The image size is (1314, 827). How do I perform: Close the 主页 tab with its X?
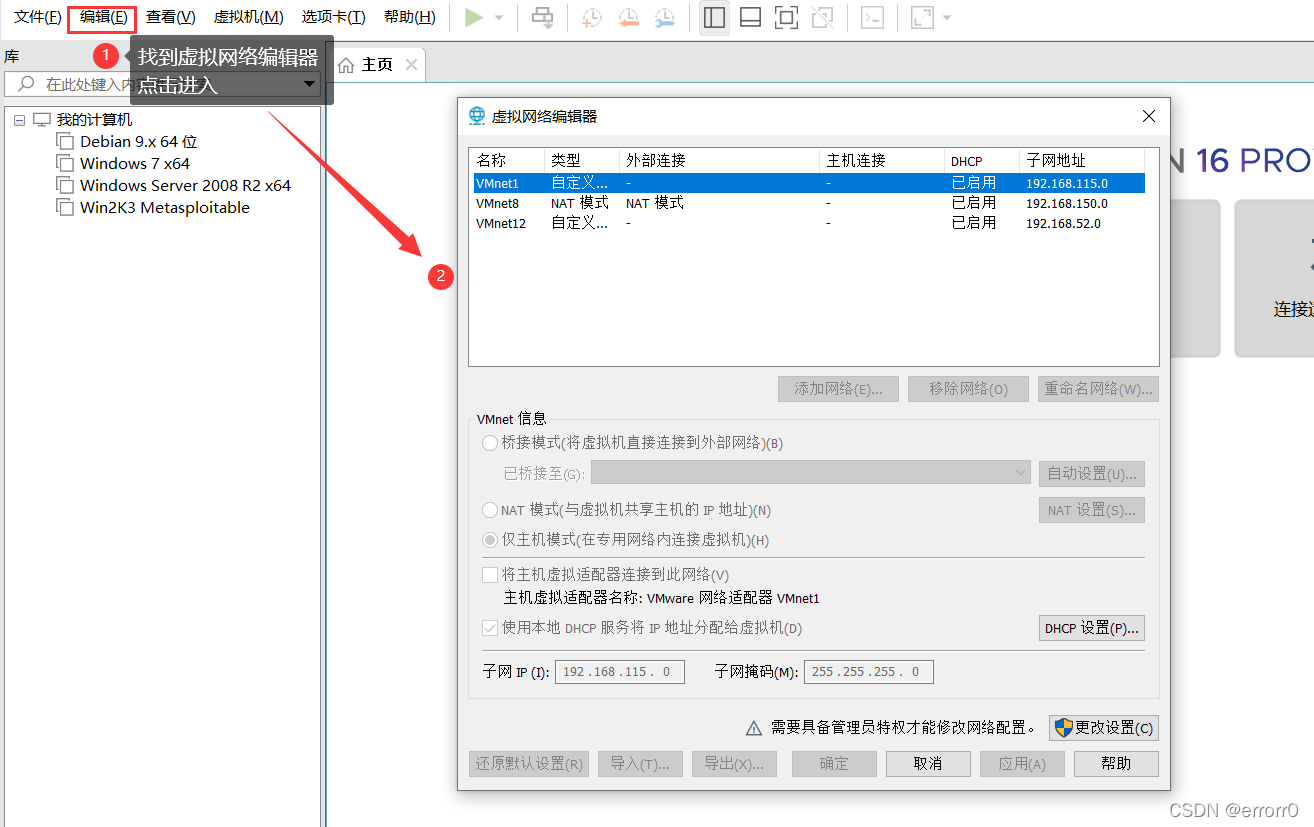click(x=411, y=65)
